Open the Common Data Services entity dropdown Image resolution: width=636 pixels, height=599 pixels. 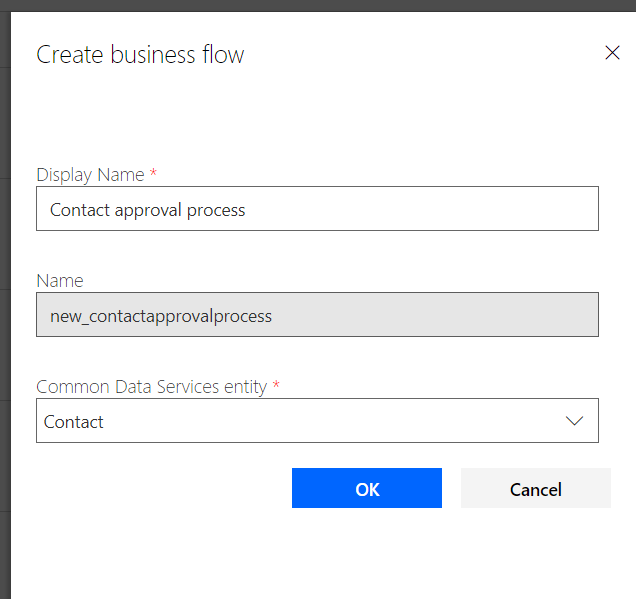[x=300, y=421]
